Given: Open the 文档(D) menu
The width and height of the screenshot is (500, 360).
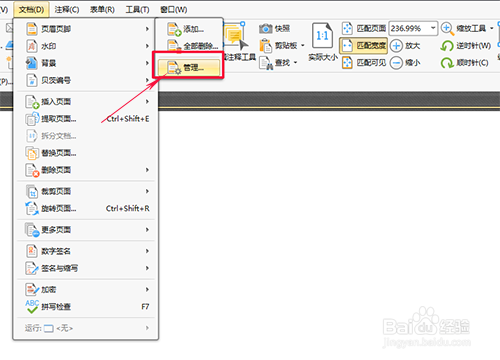Looking at the screenshot, I should (x=31, y=9).
